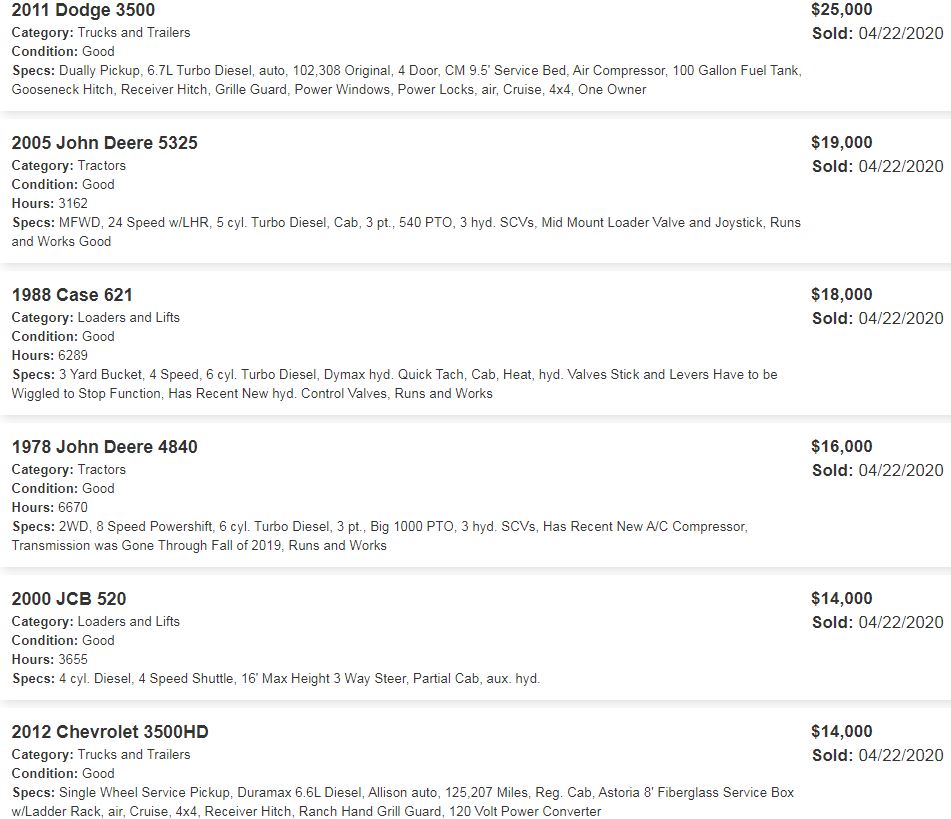This screenshot has height=819, width=951.
Task: Click the Category line under 2011 Dodge 3500
Action: [100, 33]
